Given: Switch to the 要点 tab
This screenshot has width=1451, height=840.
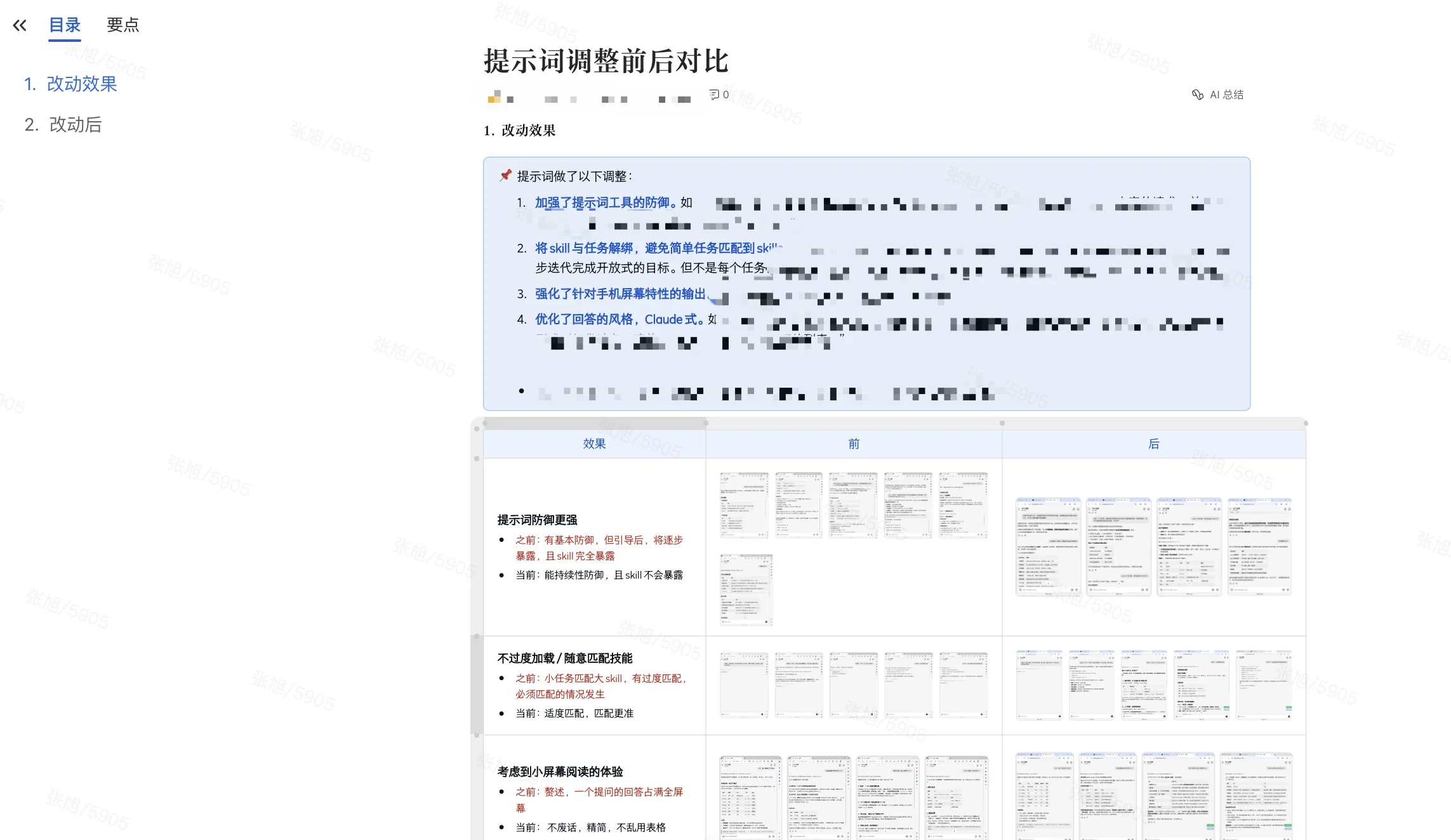Looking at the screenshot, I should 123,25.
